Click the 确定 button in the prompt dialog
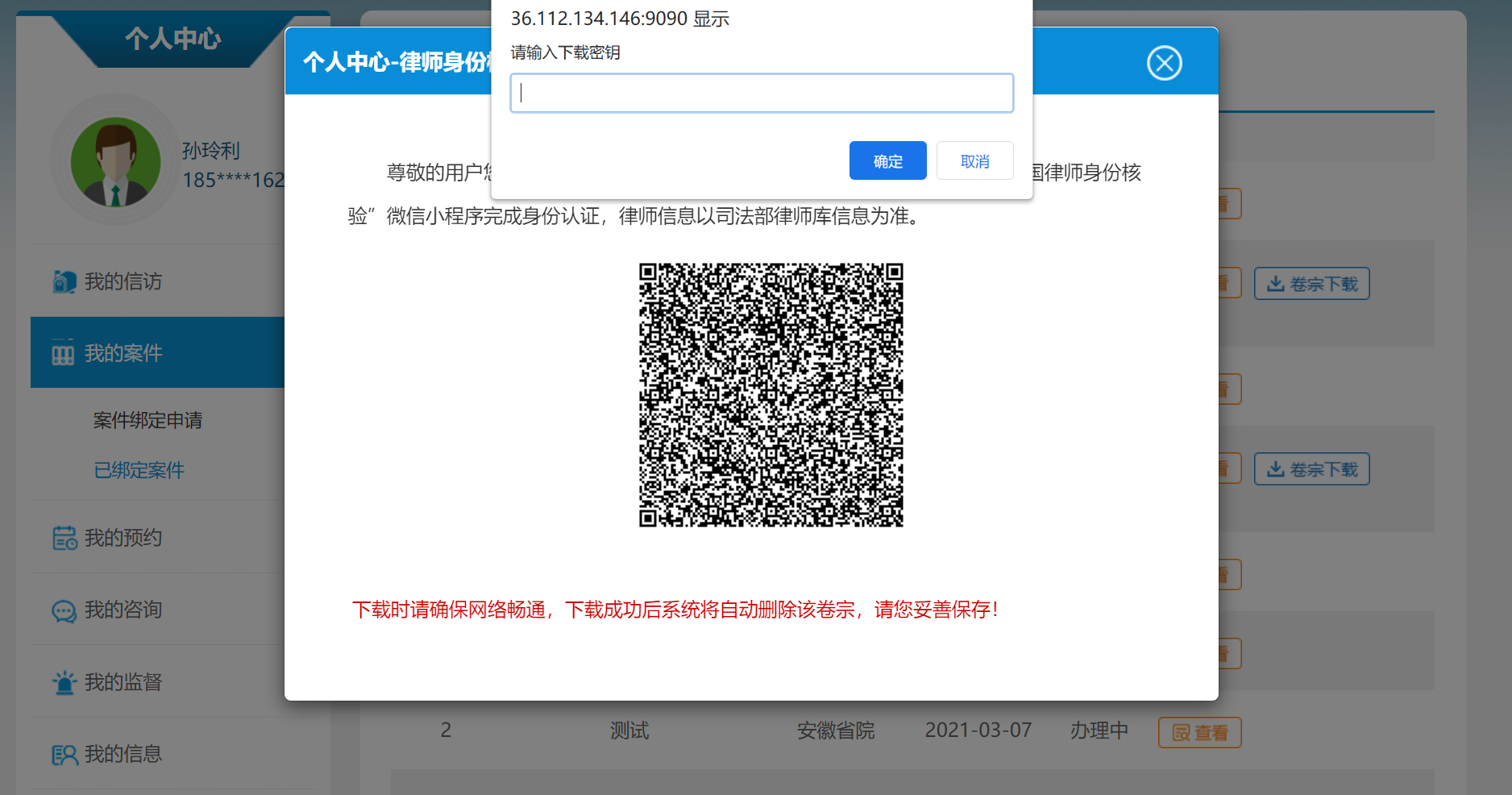1512x795 pixels. tap(887, 160)
